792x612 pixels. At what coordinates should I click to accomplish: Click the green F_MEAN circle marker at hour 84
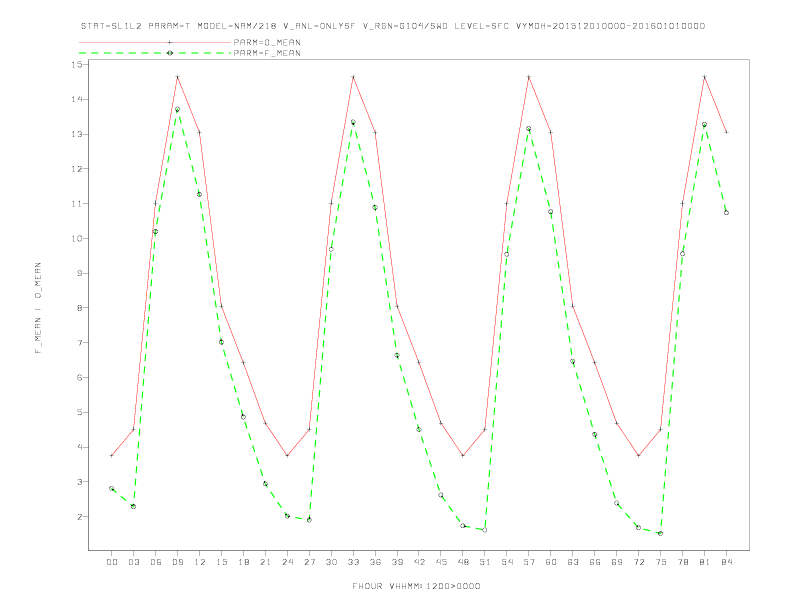click(726, 213)
